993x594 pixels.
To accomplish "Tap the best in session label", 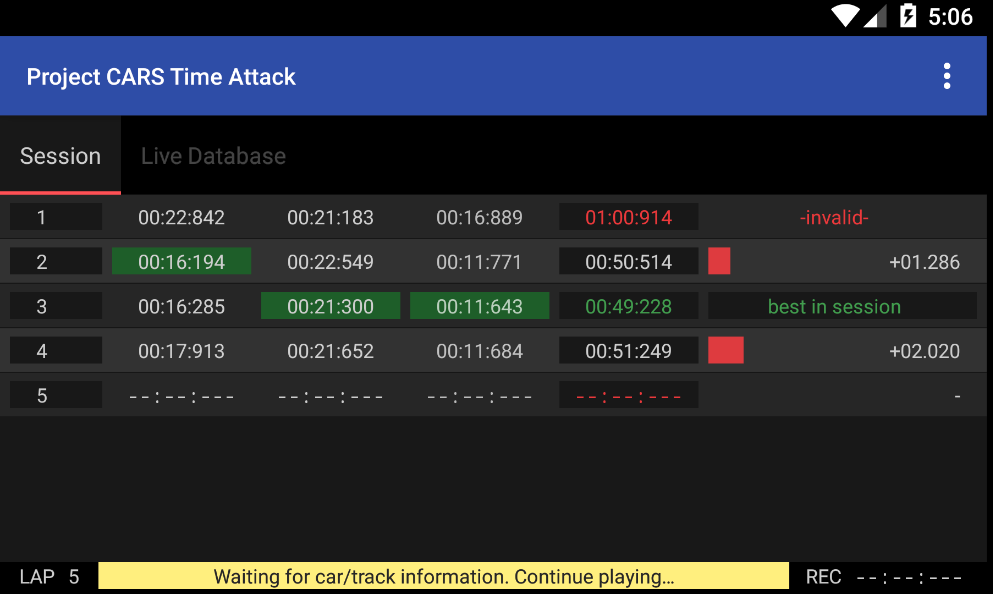I will pyautogui.click(x=842, y=306).
